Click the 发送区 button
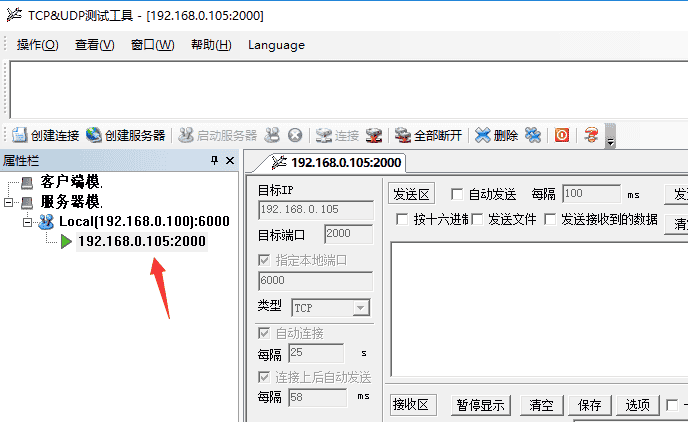This screenshot has width=688, height=422. (411, 194)
